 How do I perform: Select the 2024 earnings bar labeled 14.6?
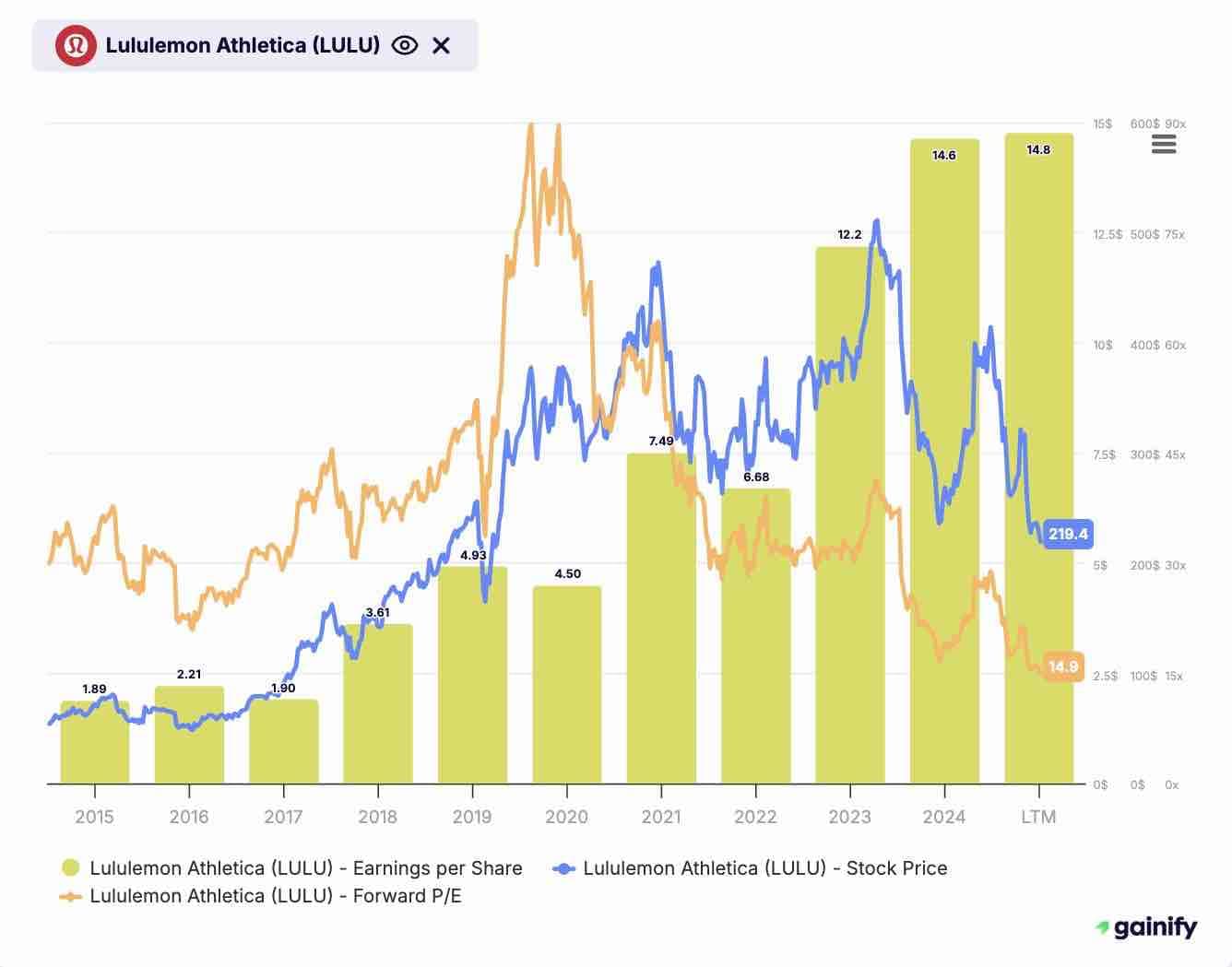point(944,461)
